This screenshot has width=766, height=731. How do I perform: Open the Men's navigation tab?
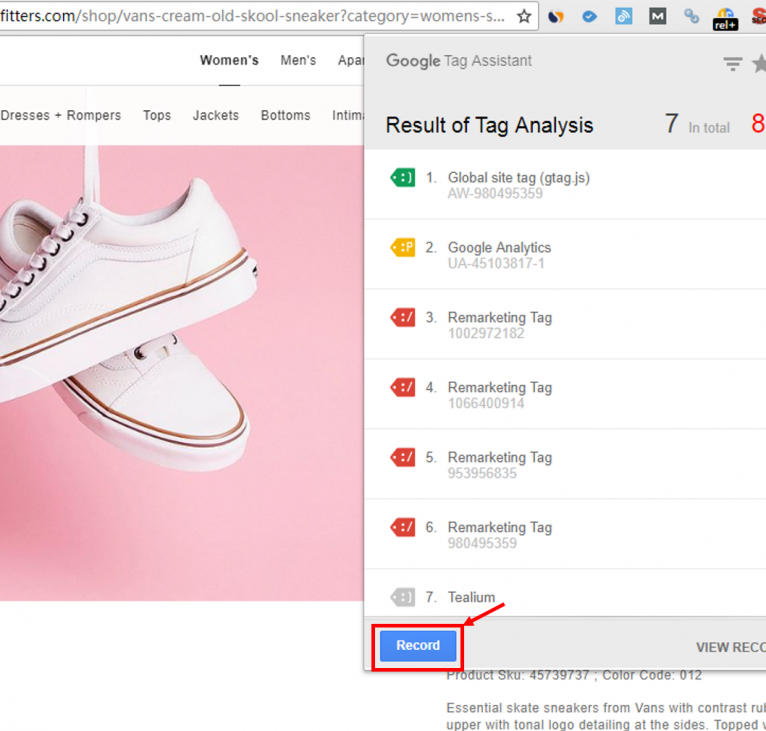298,60
